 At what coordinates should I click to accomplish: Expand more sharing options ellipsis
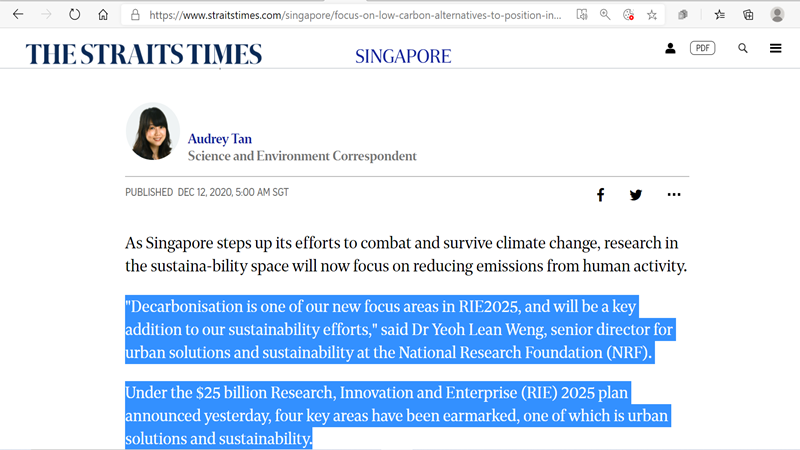674,194
